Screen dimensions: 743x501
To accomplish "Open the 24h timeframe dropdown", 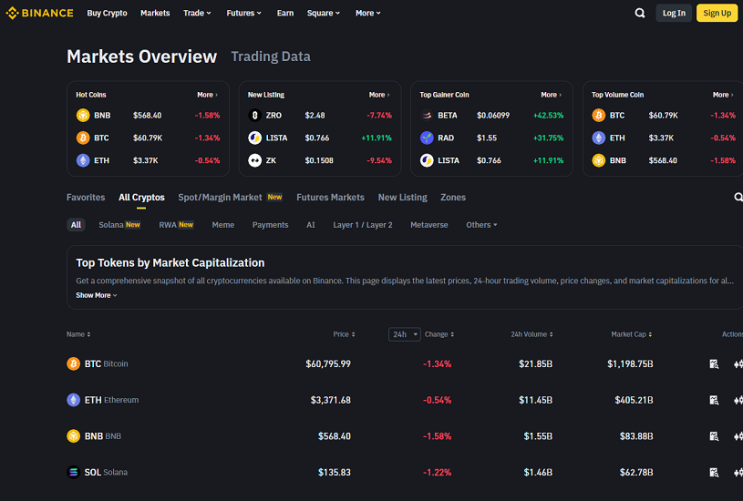I will pos(404,334).
